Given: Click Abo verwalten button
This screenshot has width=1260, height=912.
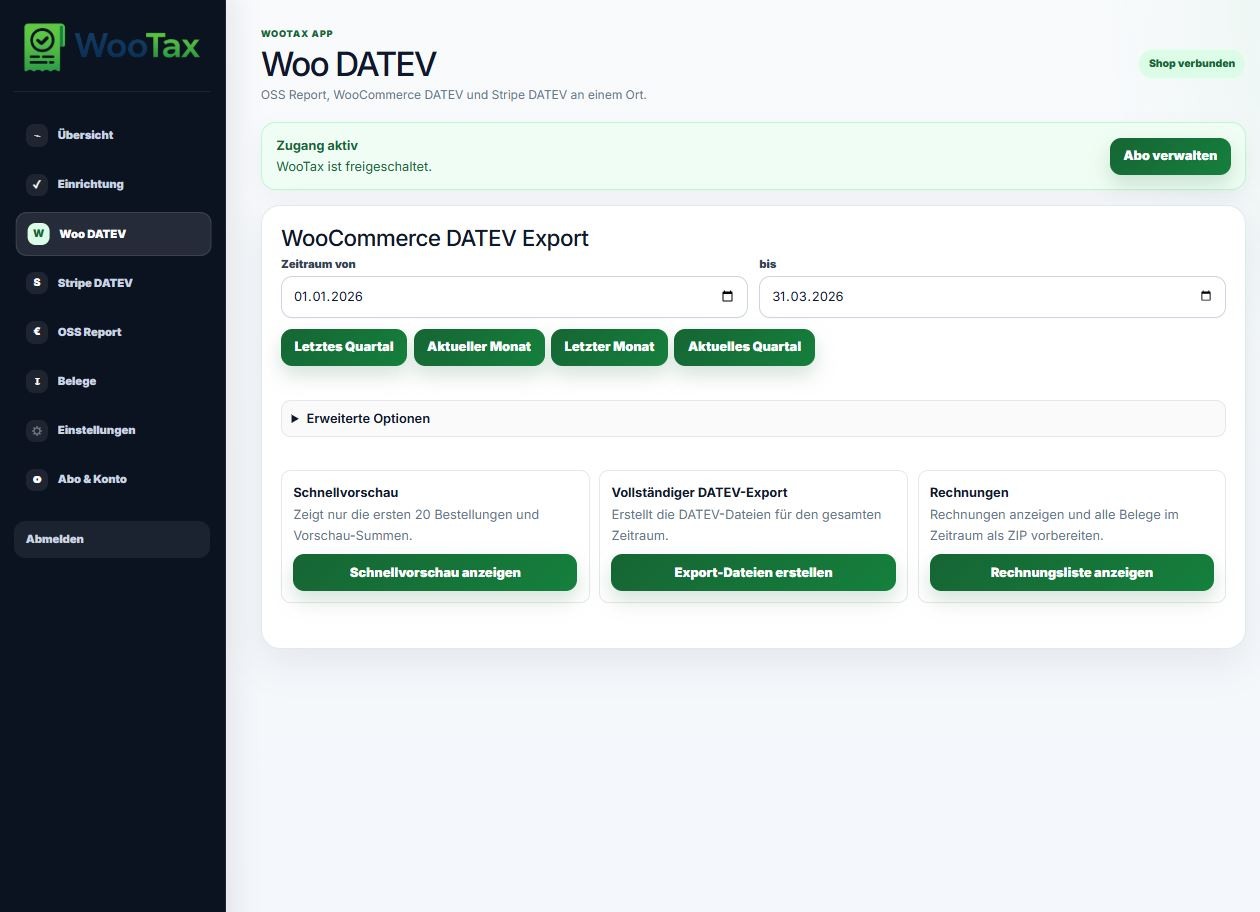Looking at the screenshot, I should (x=1170, y=156).
